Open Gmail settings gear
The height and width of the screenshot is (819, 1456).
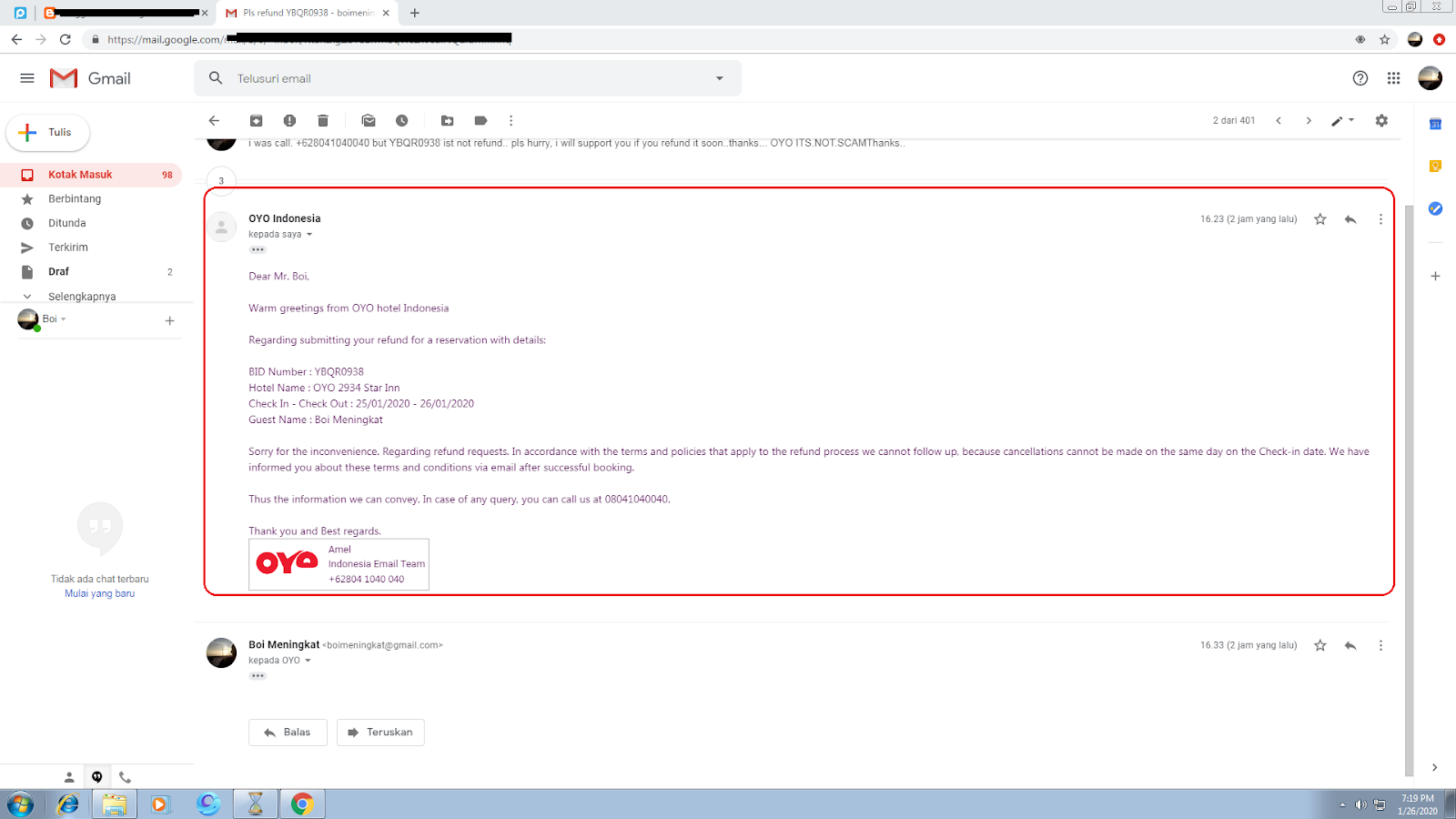[x=1381, y=120]
